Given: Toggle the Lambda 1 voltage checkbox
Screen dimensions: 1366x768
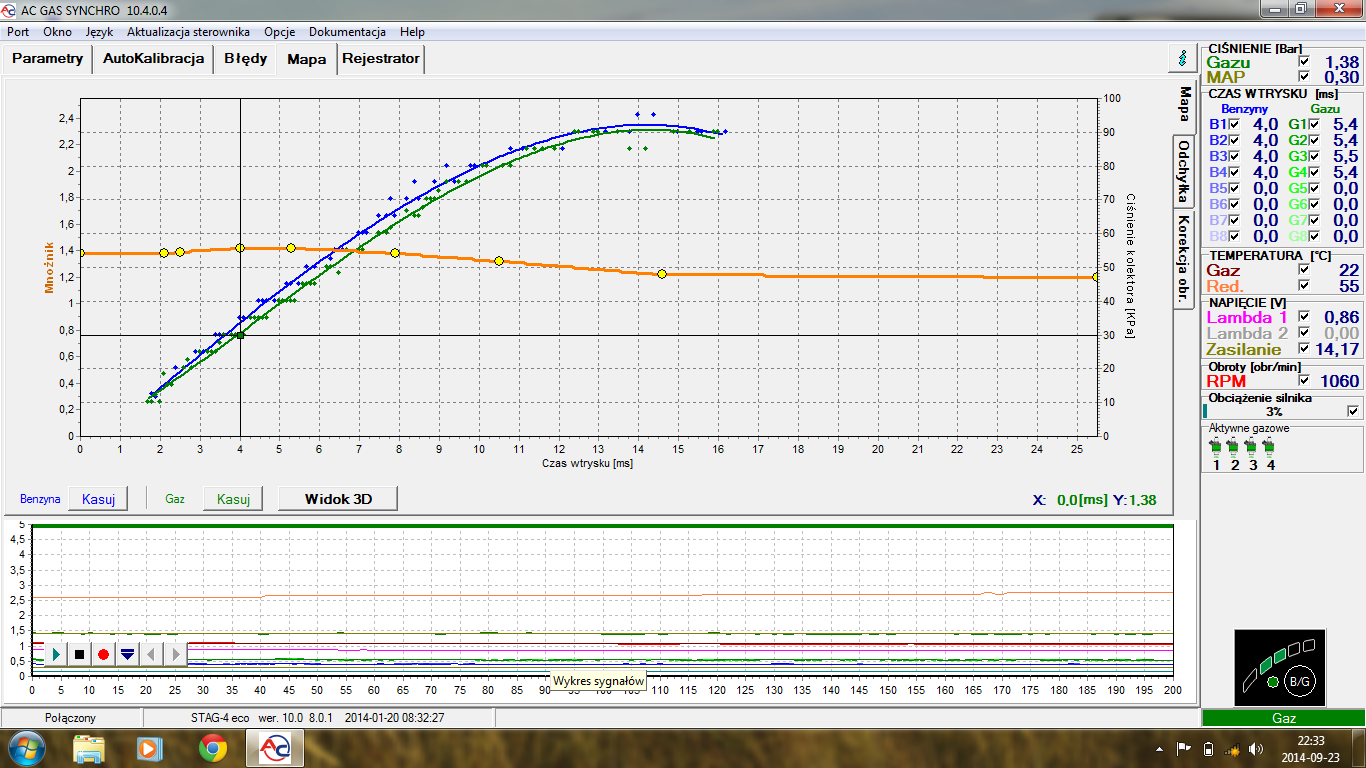Looking at the screenshot, I should [1304, 316].
